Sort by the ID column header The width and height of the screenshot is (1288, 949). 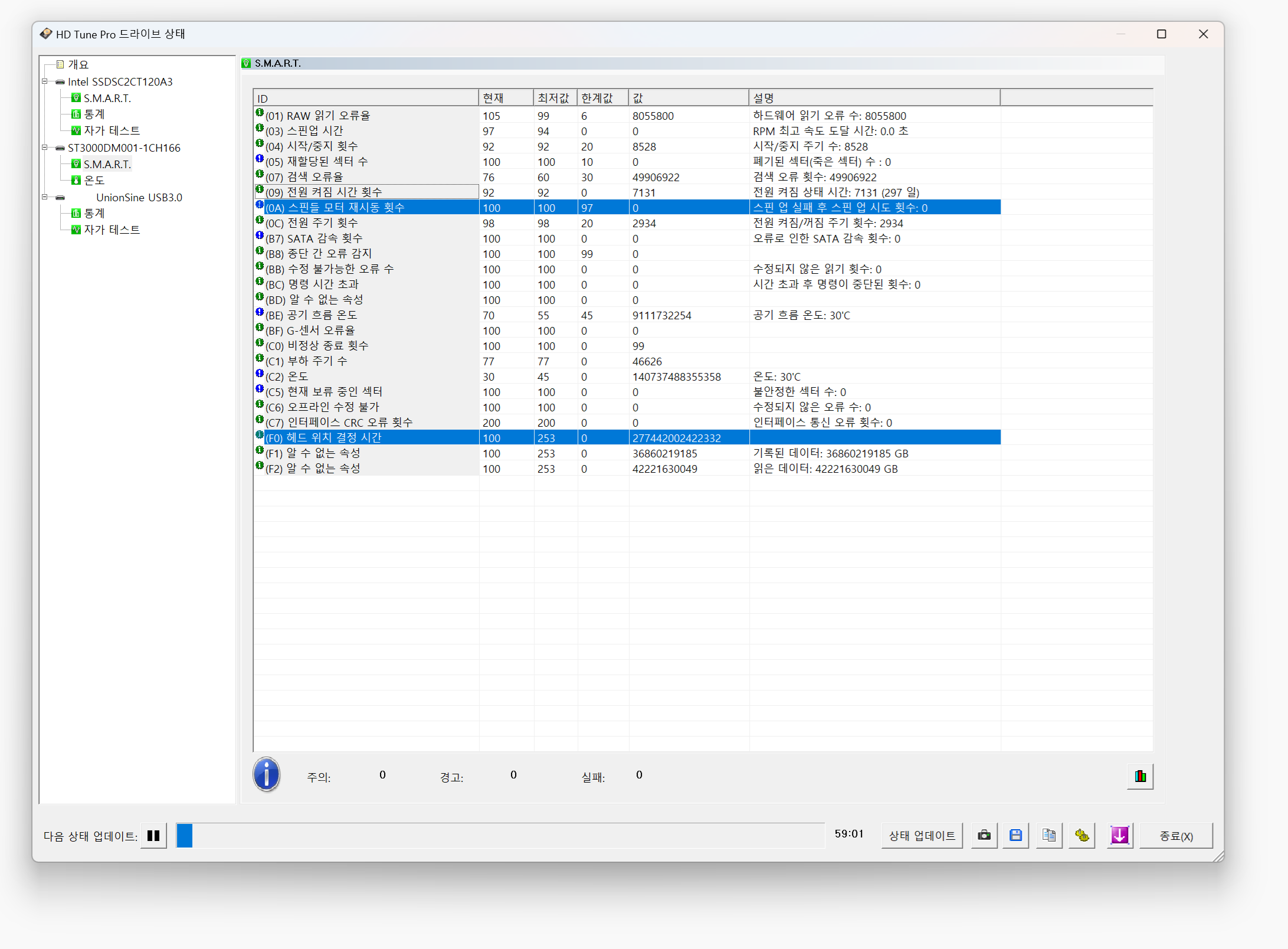pyautogui.click(x=366, y=98)
